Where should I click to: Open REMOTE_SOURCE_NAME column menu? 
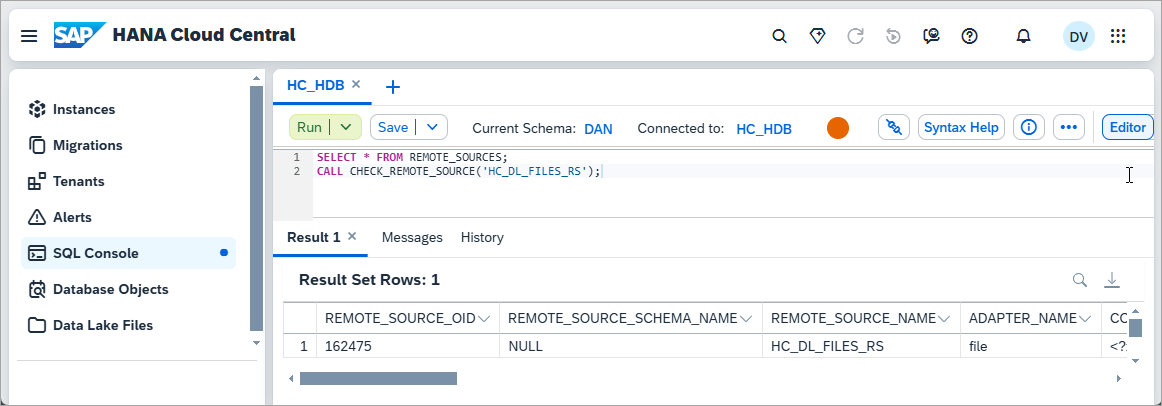pos(944,319)
